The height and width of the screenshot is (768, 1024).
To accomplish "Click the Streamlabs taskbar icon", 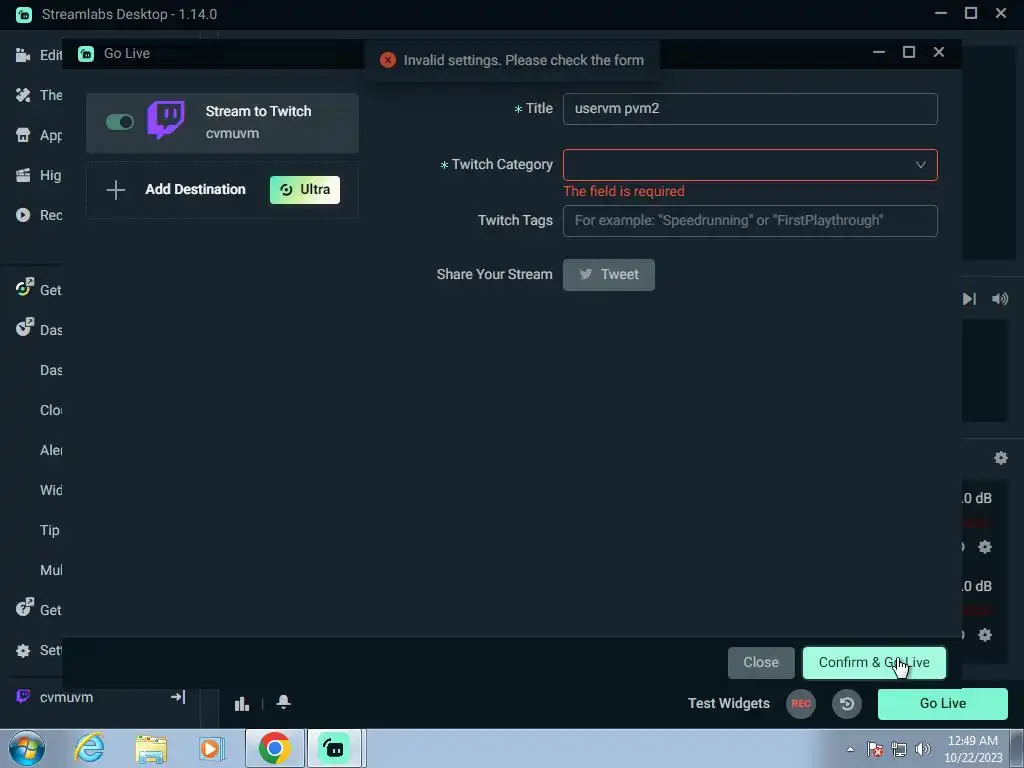I will [x=334, y=748].
